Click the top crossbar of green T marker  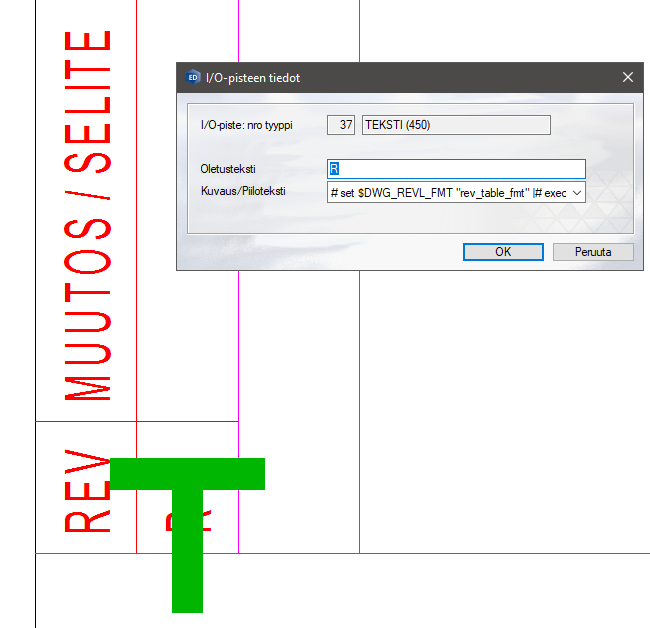point(187,474)
